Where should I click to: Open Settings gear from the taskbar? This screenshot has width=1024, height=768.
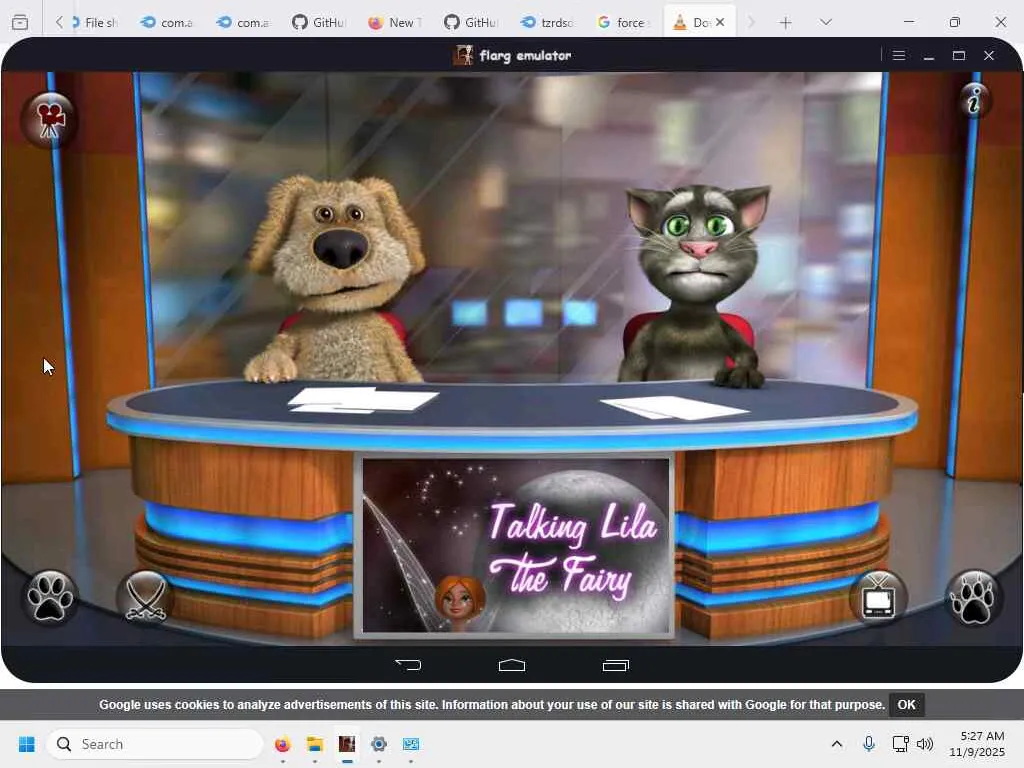(x=379, y=744)
